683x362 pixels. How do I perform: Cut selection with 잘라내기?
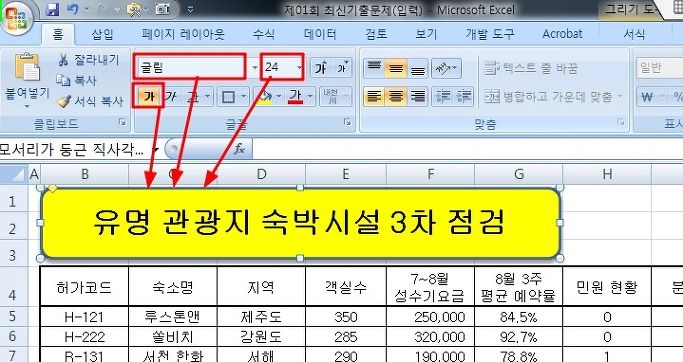(88, 60)
